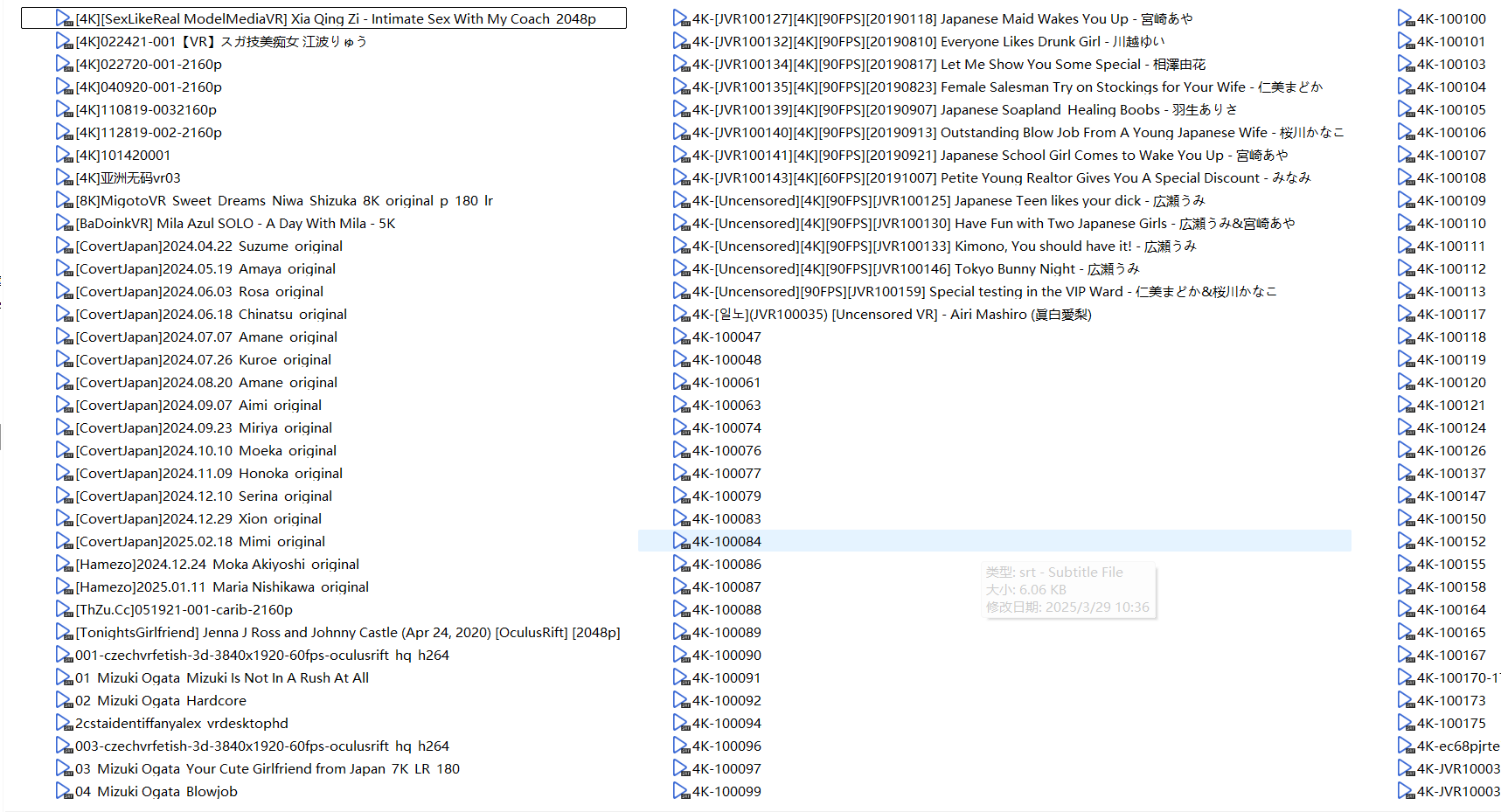This screenshot has height=812, width=1501.
Task: Select the icon beside 2cstaidentiffanyalex vrdesktophd
Action: coord(64,724)
